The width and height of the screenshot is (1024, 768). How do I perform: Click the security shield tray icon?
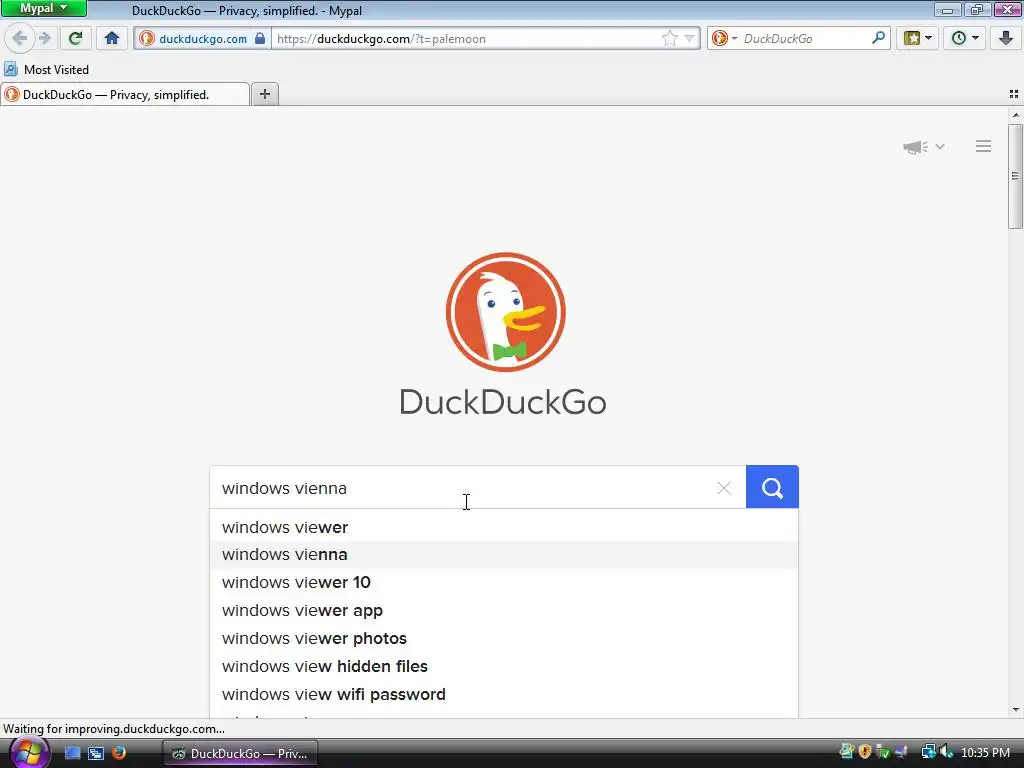pos(865,752)
